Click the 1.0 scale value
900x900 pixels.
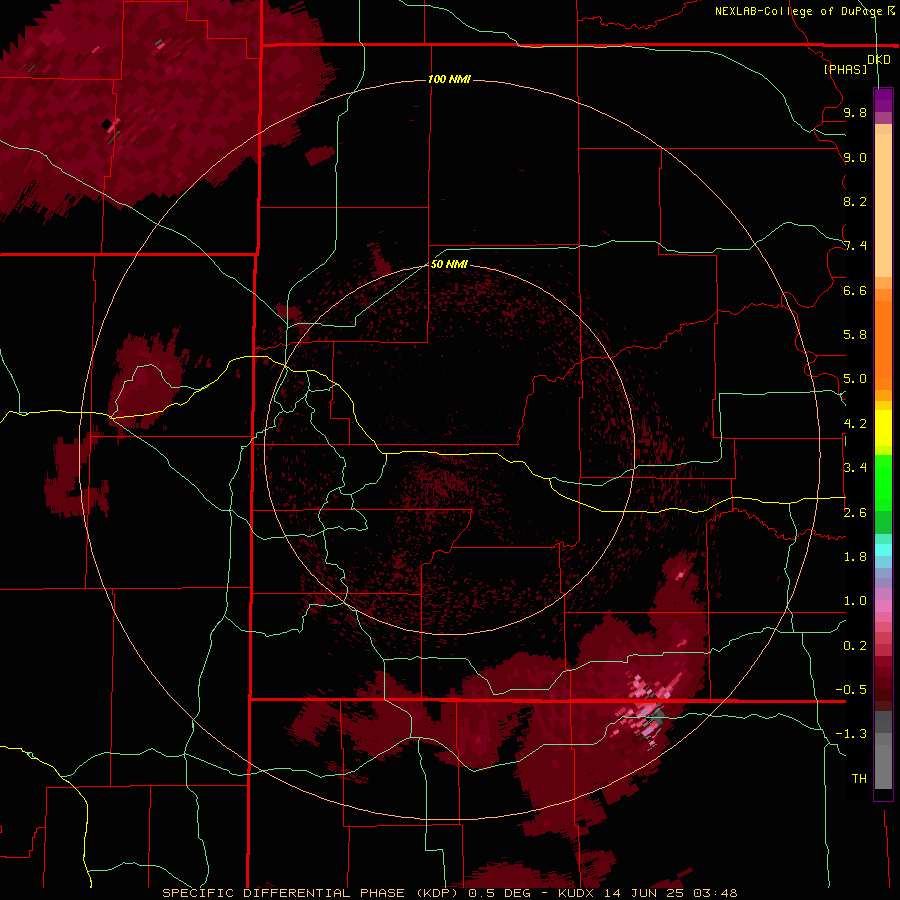click(855, 601)
